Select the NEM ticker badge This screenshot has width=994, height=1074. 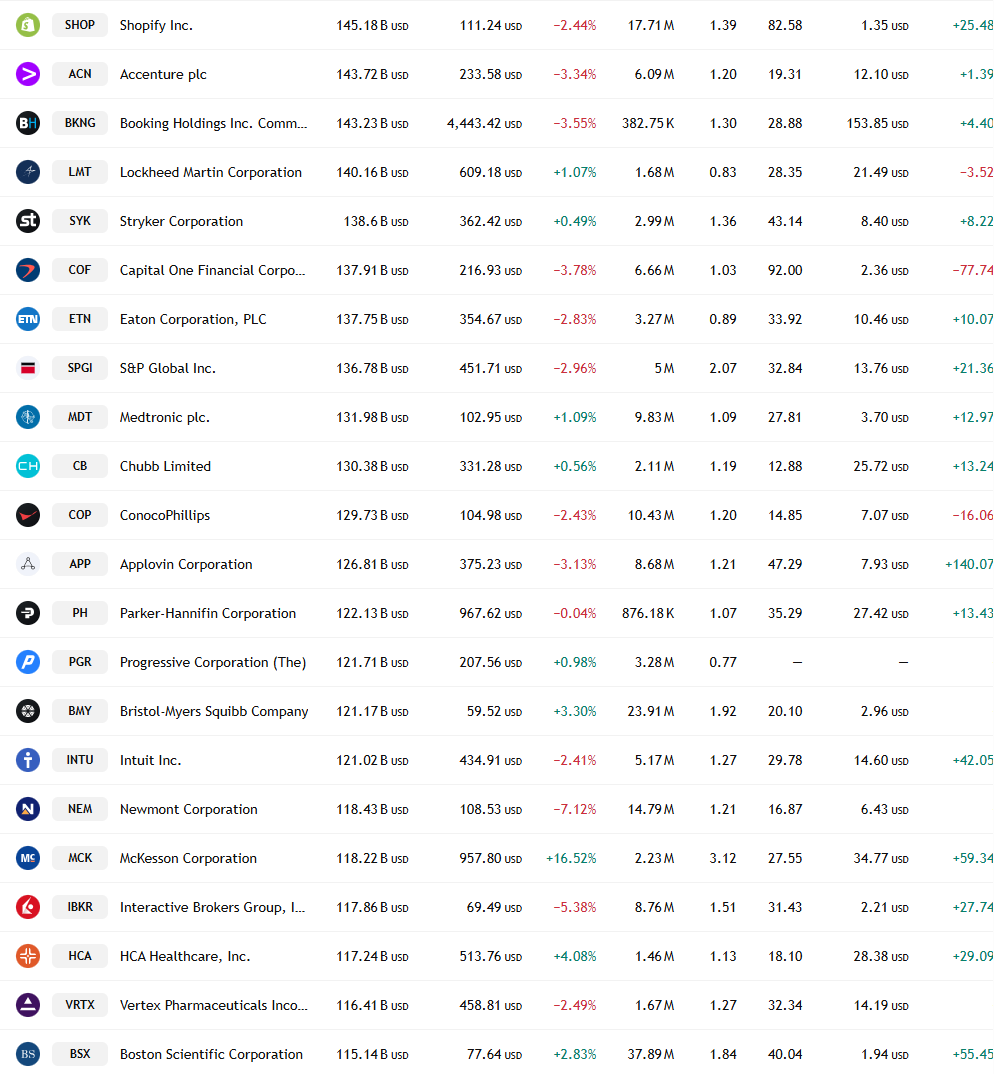[x=79, y=809]
